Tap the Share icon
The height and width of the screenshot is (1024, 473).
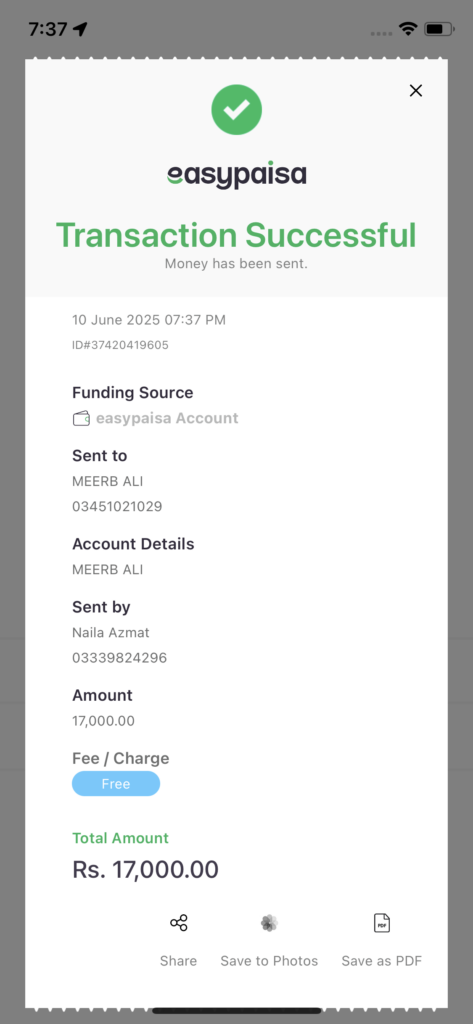pyautogui.click(x=178, y=923)
